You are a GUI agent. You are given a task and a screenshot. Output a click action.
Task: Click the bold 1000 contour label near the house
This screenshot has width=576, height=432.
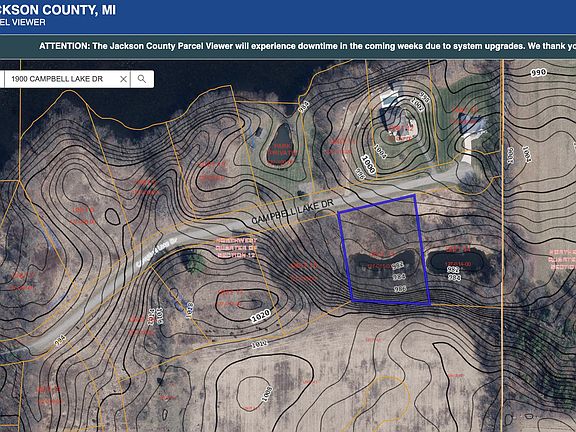pos(368,164)
